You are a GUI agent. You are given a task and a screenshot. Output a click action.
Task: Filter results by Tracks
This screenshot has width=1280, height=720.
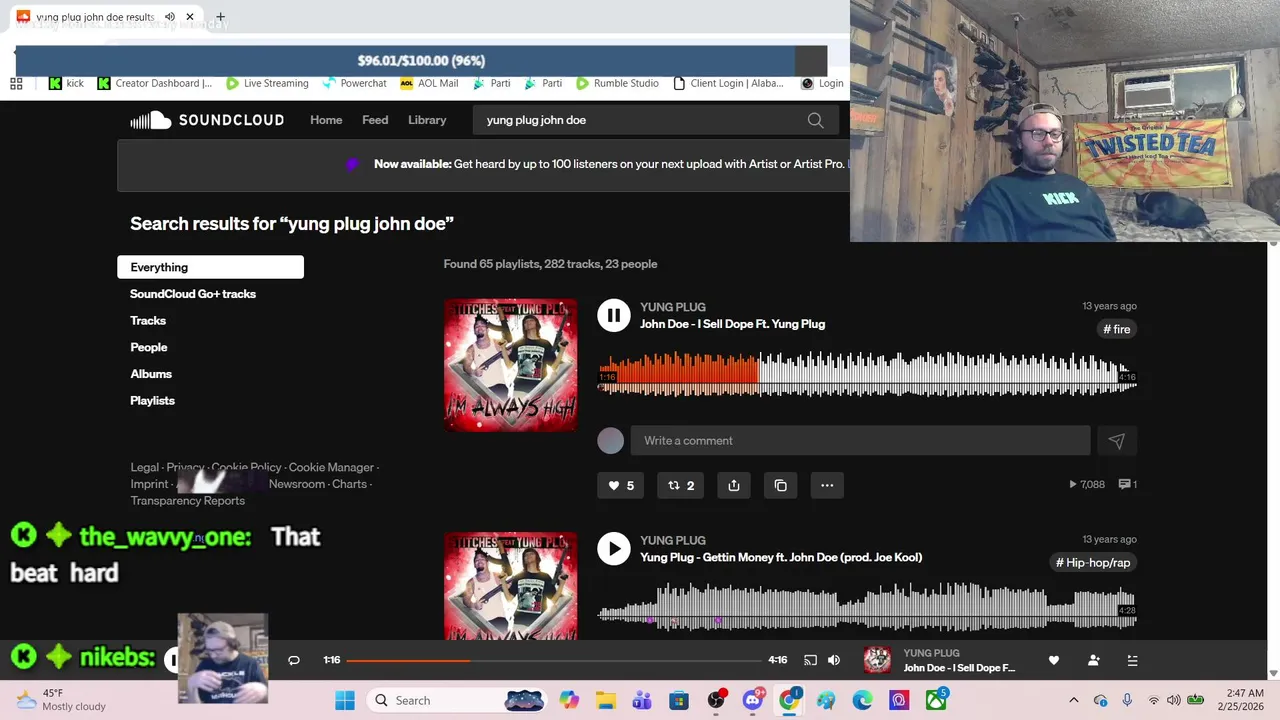point(148,321)
